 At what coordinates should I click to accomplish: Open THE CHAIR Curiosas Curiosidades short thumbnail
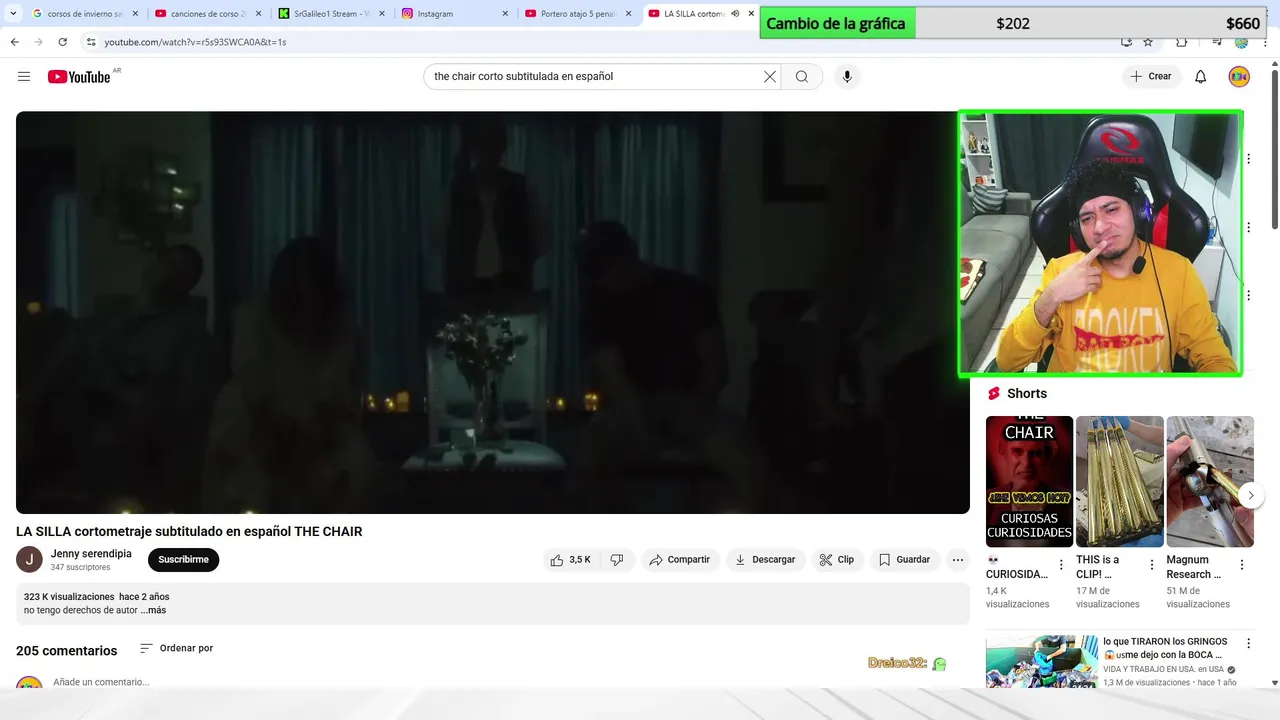1029,481
